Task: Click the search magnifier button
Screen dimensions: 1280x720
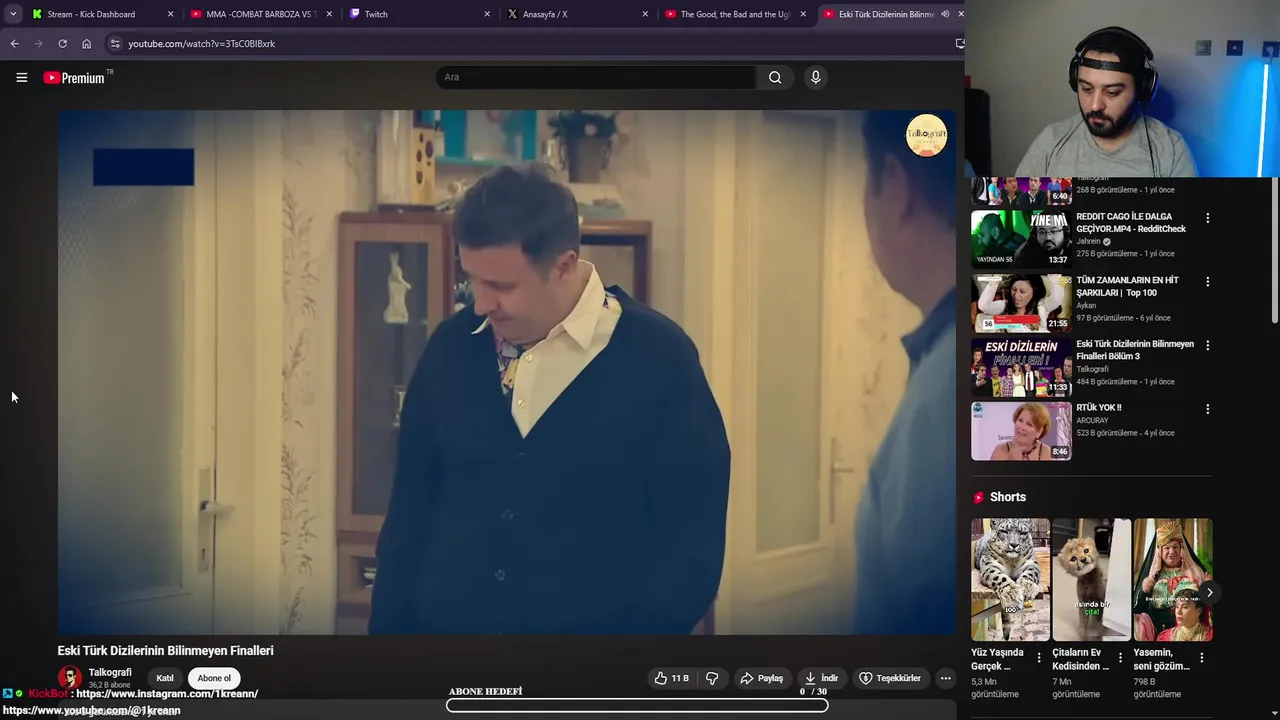Action: [775, 77]
